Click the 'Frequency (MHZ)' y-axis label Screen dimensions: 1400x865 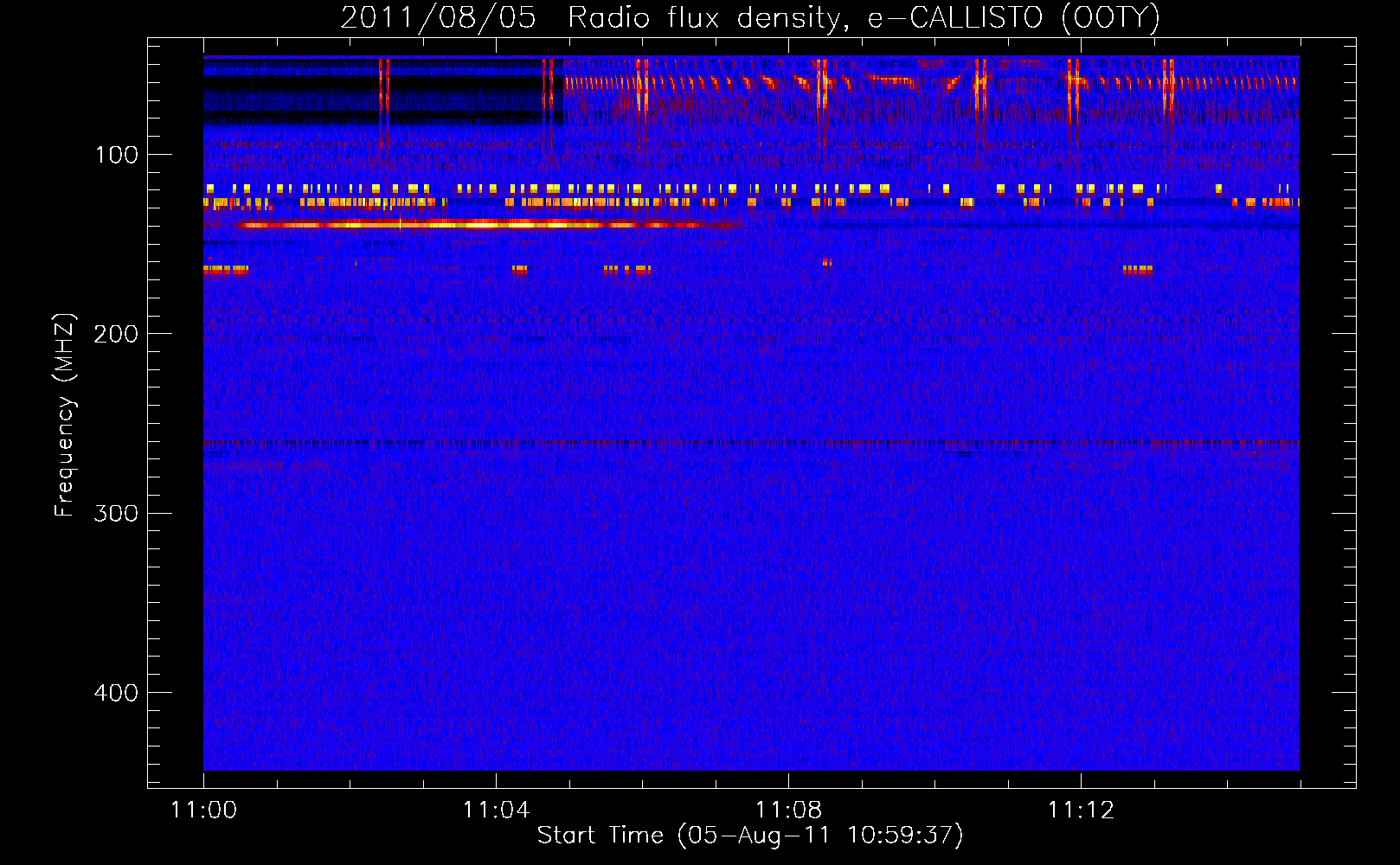coord(64,415)
